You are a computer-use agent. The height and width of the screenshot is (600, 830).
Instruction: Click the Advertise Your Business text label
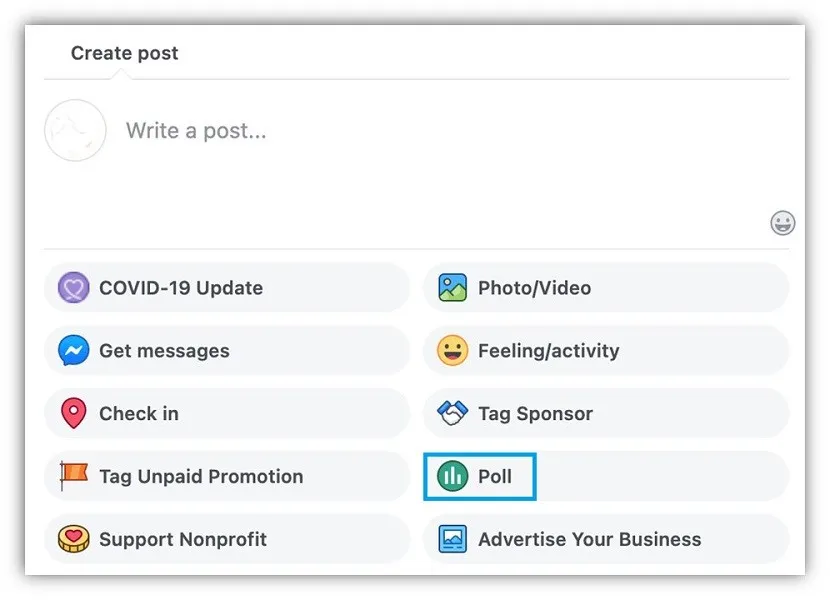[589, 539]
